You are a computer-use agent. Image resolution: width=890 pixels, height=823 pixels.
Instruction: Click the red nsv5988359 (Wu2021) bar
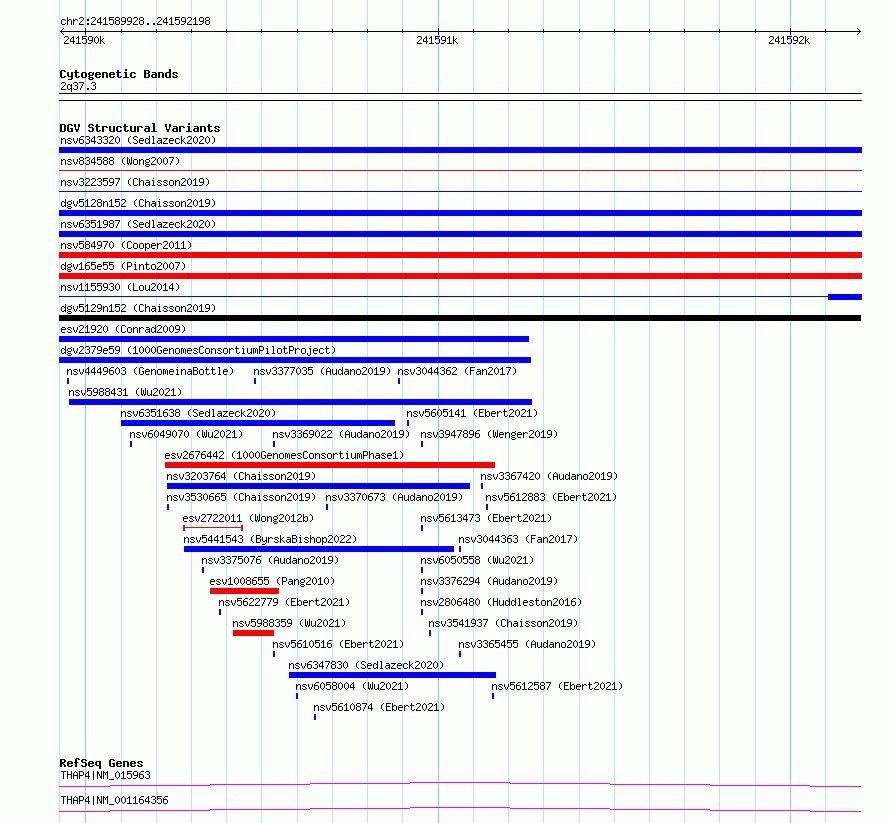[x=253, y=633]
